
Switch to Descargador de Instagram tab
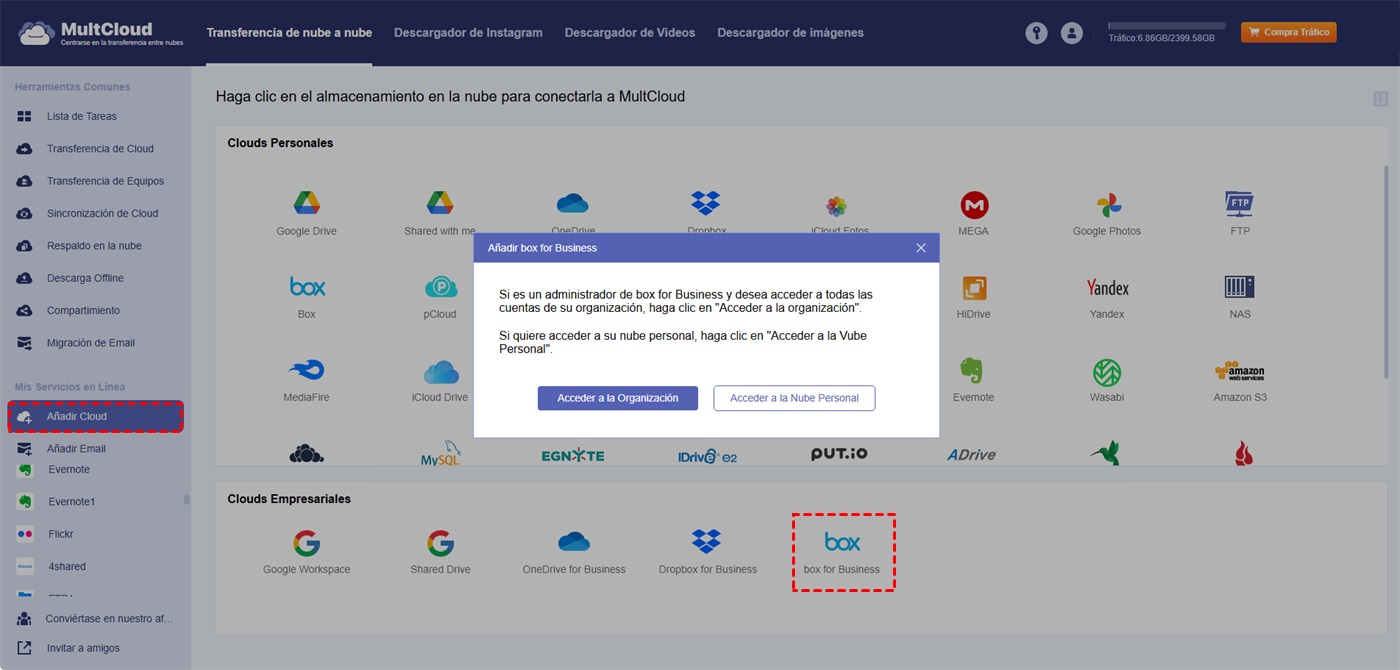click(468, 33)
